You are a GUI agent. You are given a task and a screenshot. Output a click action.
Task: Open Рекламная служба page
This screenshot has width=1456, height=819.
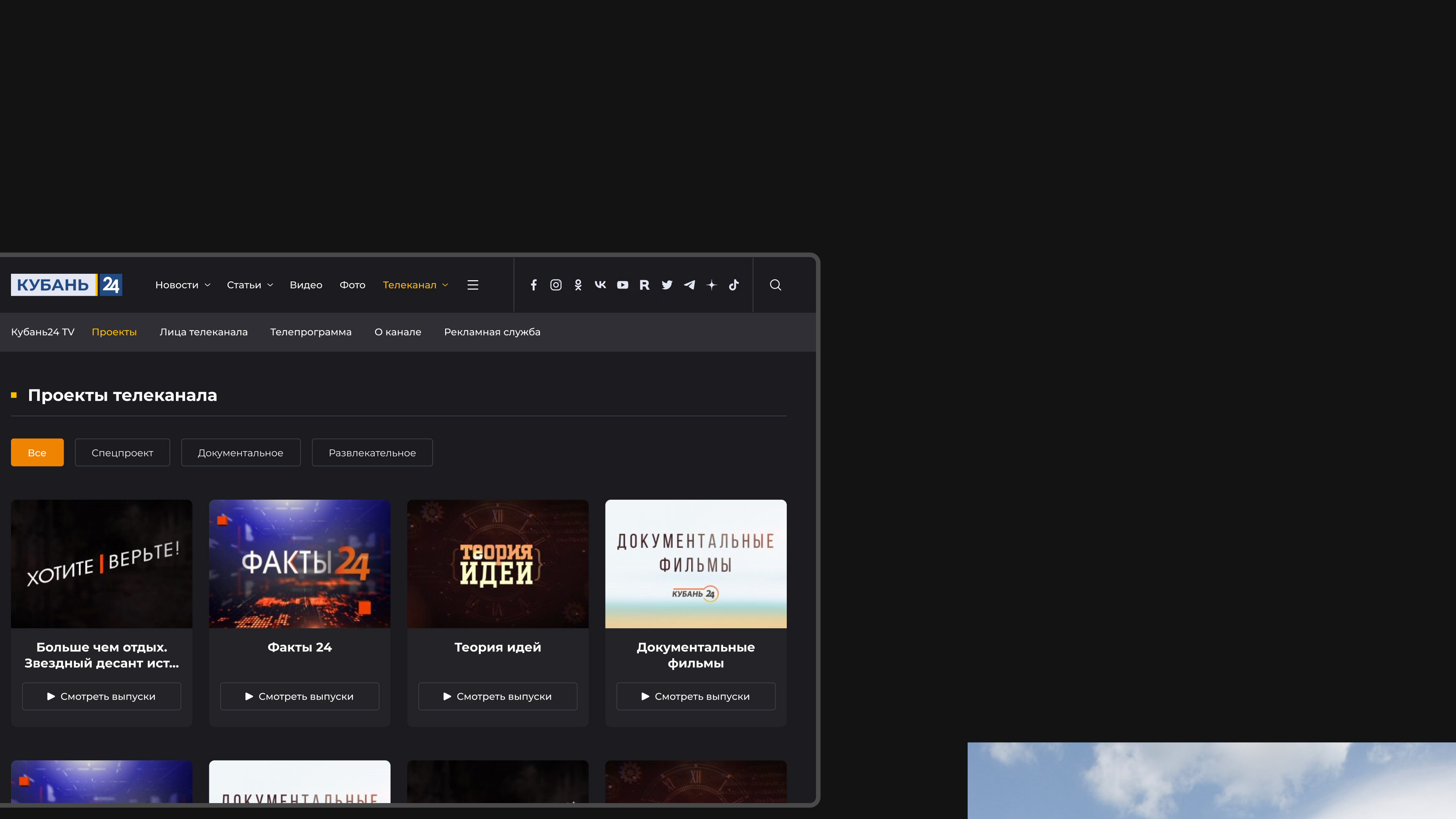pyautogui.click(x=492, y=332)
